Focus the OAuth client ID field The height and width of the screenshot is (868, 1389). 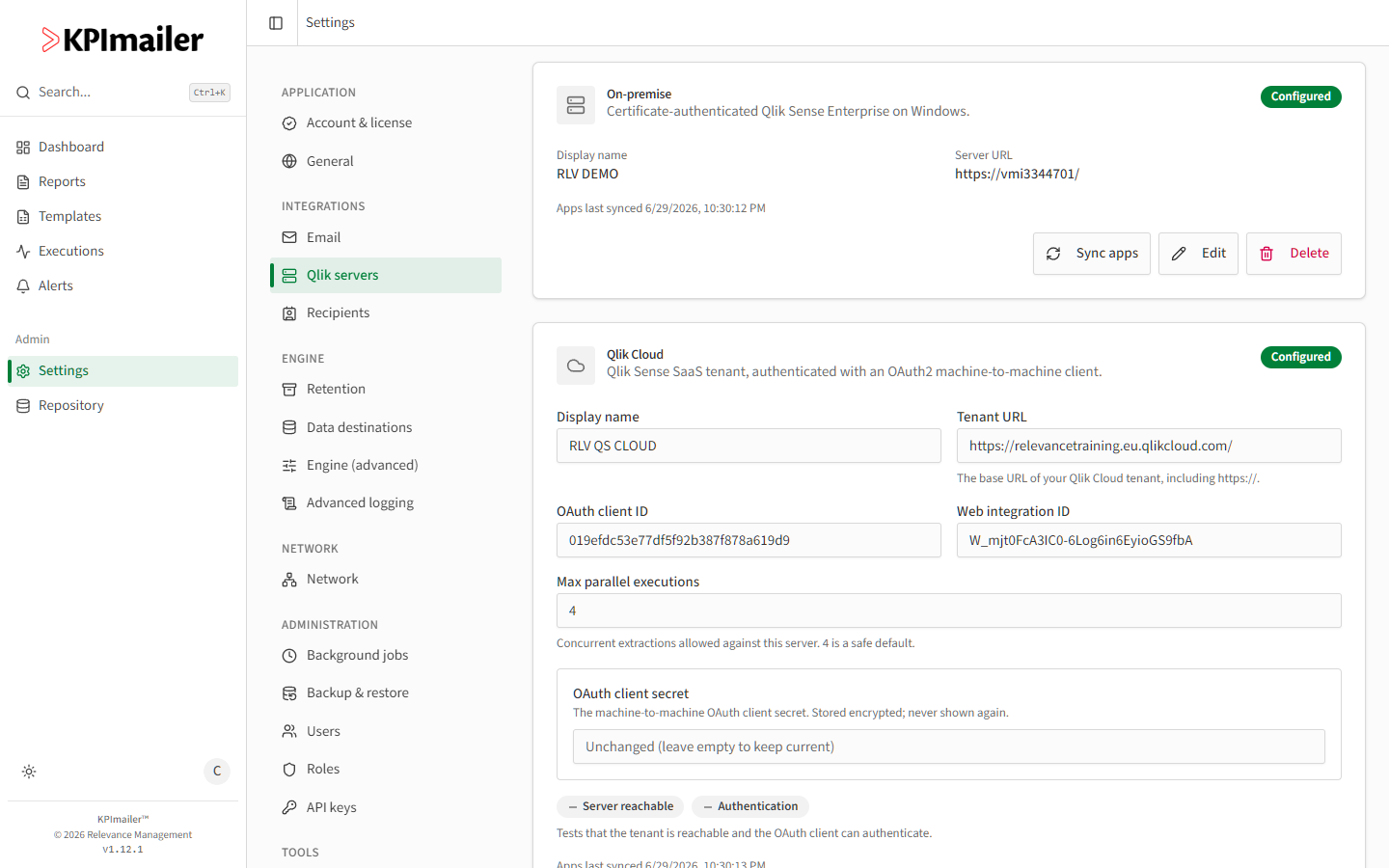[x=749, y=540]
